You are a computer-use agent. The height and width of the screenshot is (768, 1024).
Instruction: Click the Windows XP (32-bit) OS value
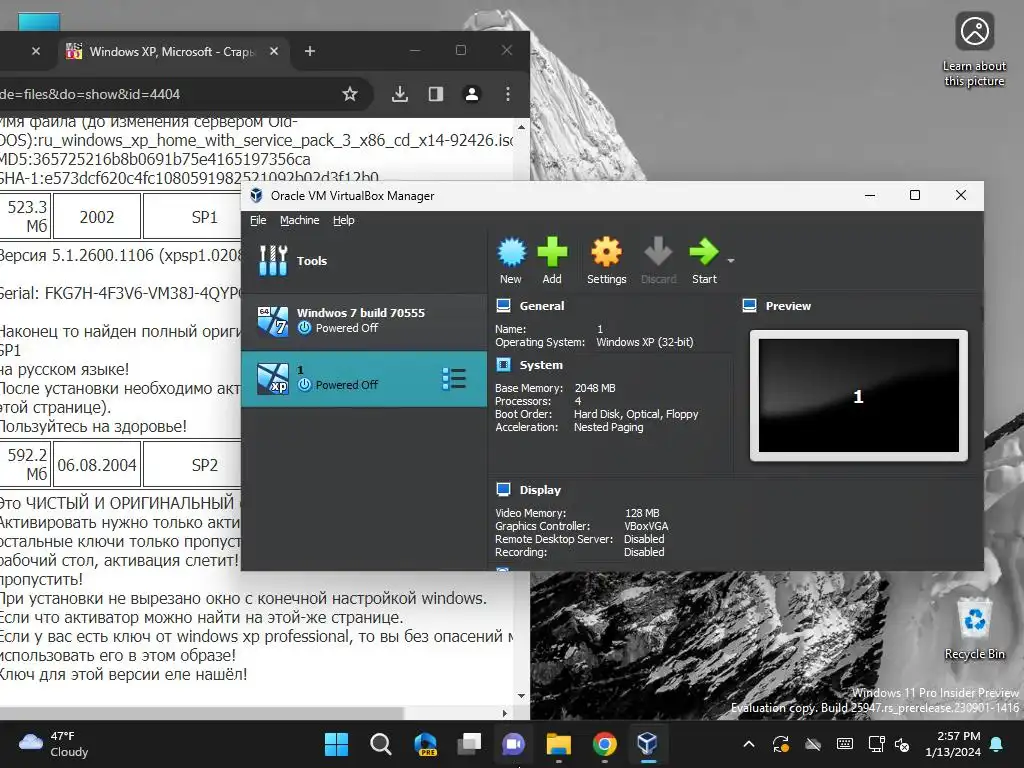pos(645,342)
